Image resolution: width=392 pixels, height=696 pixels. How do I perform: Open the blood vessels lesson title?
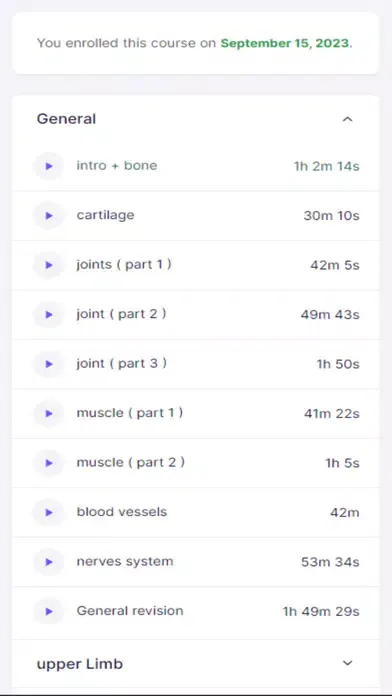tap(122, 512)
